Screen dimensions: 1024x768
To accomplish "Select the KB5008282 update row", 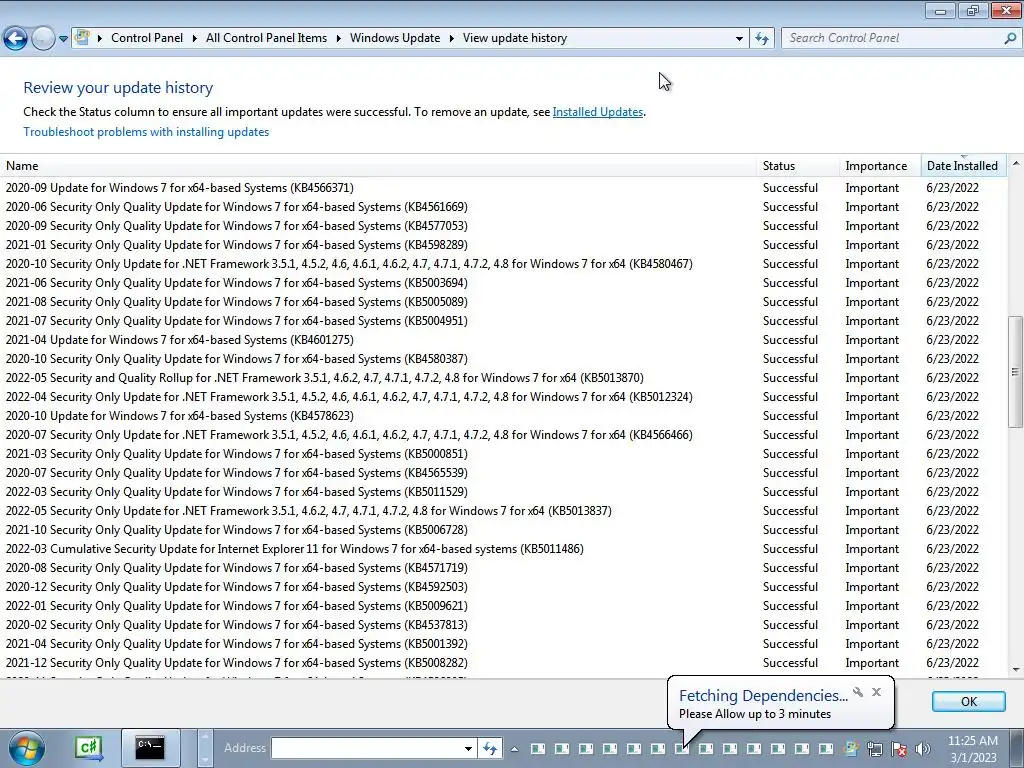I will click(503, 662).
